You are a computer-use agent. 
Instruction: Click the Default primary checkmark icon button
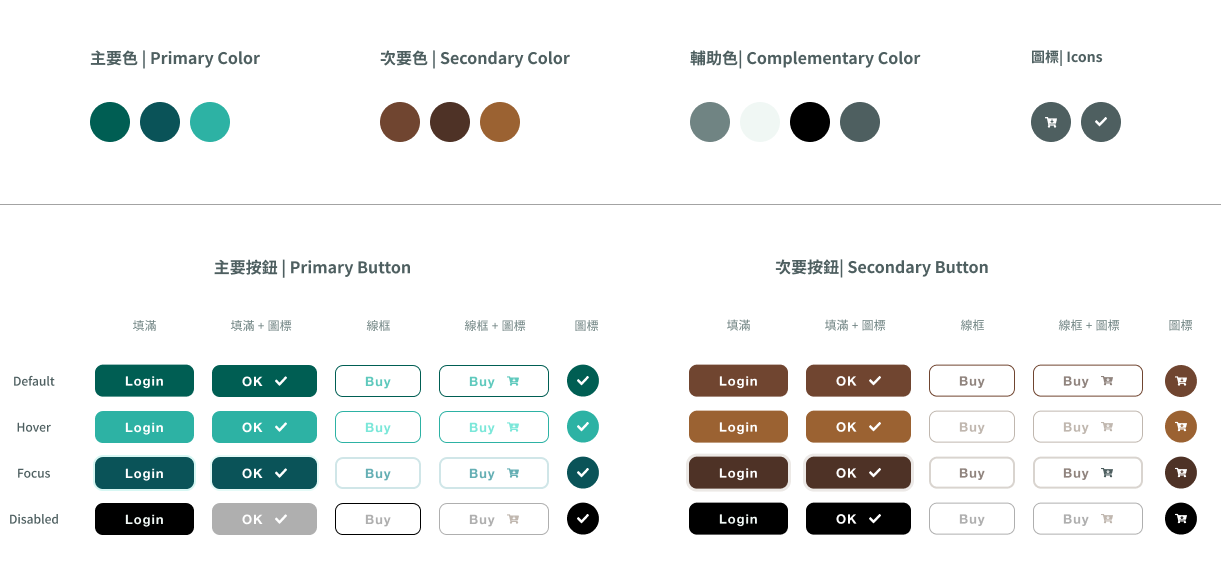click(x=583, y=381)
